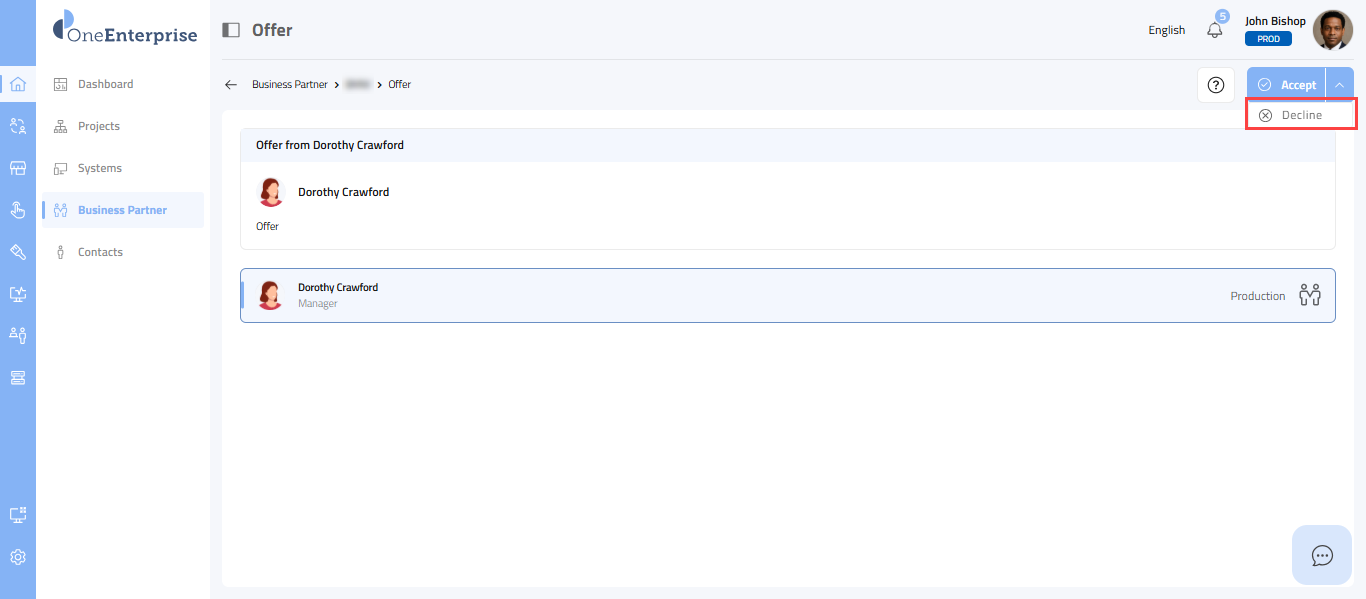1366x599 pixels.
Task: Toggle the sidebar collapse panel icon
Action: pos(231,30)
